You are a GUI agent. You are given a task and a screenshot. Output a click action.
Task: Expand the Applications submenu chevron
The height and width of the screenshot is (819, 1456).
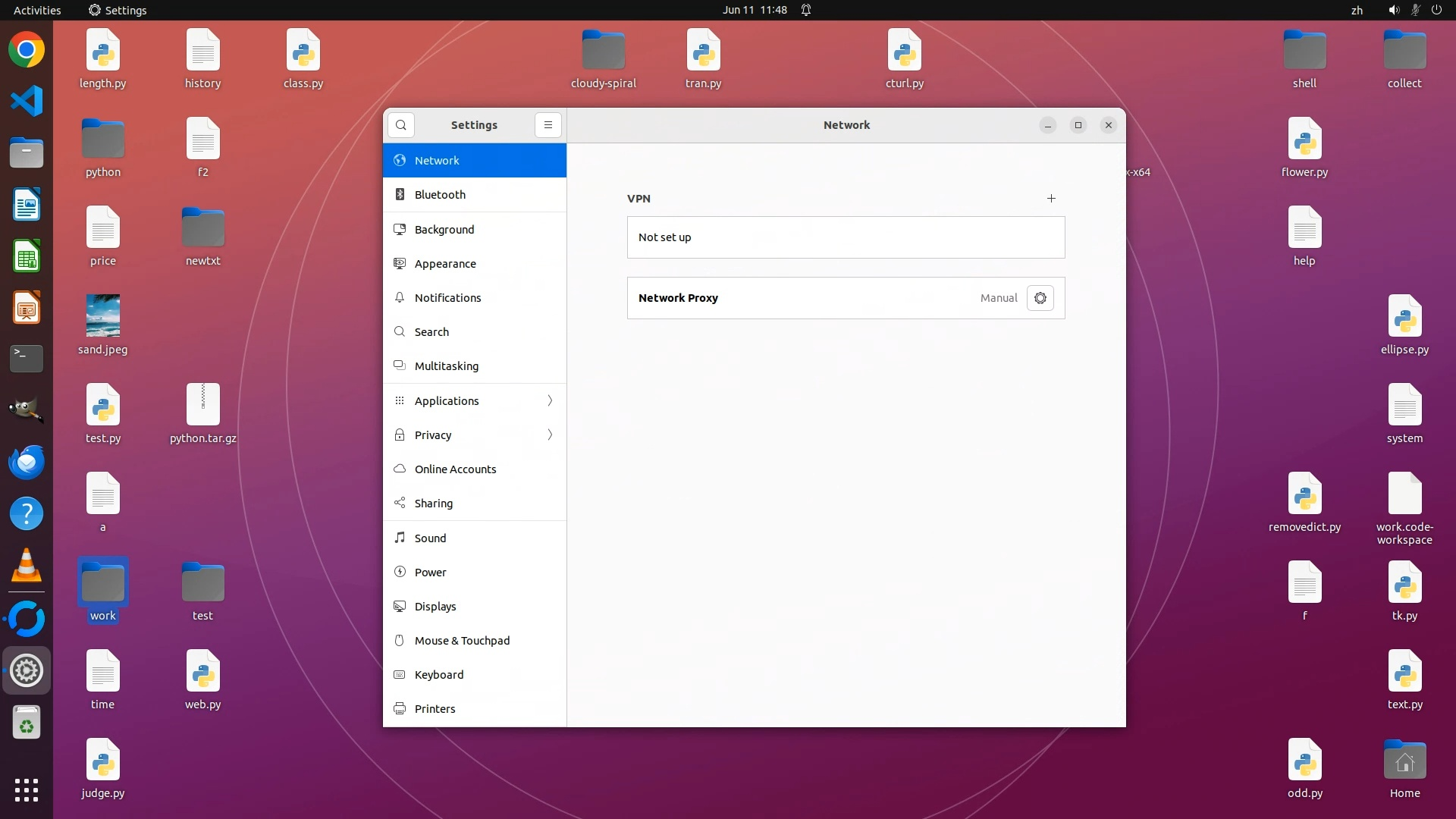tap(550, 400)
